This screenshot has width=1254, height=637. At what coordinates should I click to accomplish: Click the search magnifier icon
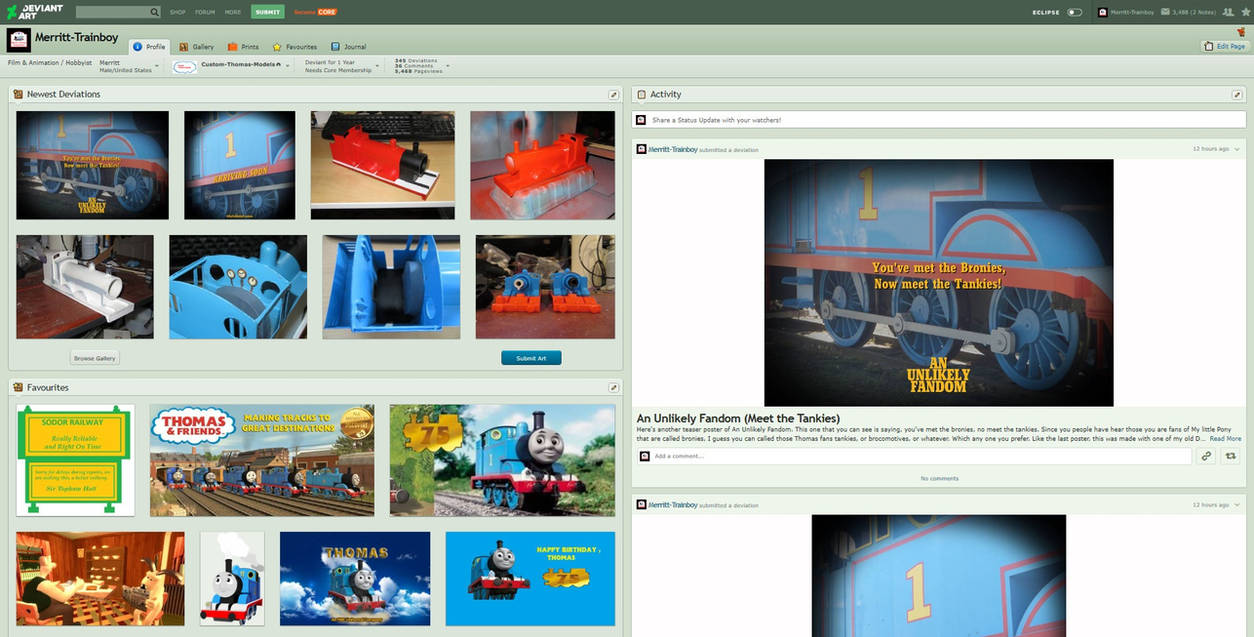[155, 12]
